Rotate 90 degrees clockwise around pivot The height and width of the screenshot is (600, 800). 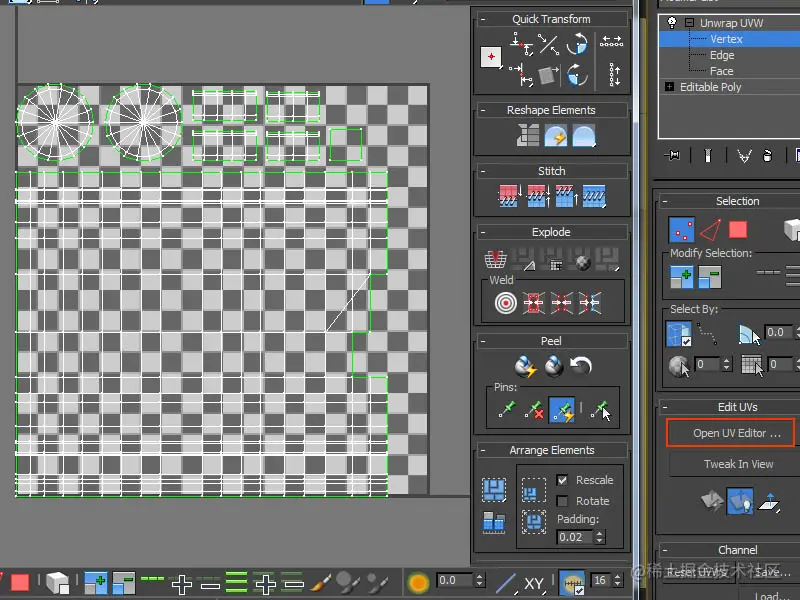[x=577, y=76]
